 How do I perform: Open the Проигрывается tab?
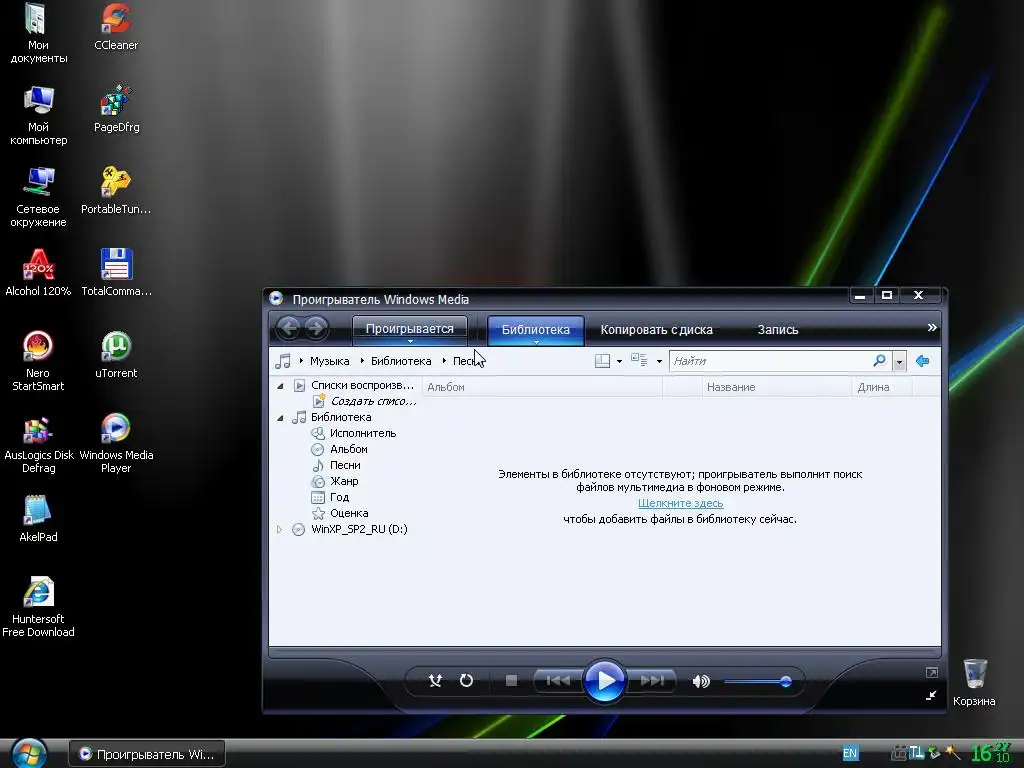(x=409, y=328)
